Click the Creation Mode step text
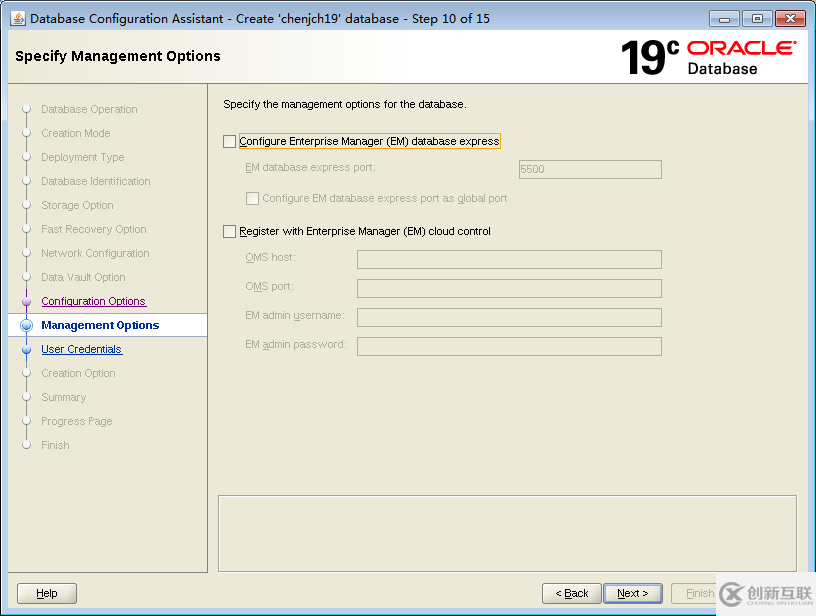The height and width of the screenshot is (616, 816). [x=76, y=133]
